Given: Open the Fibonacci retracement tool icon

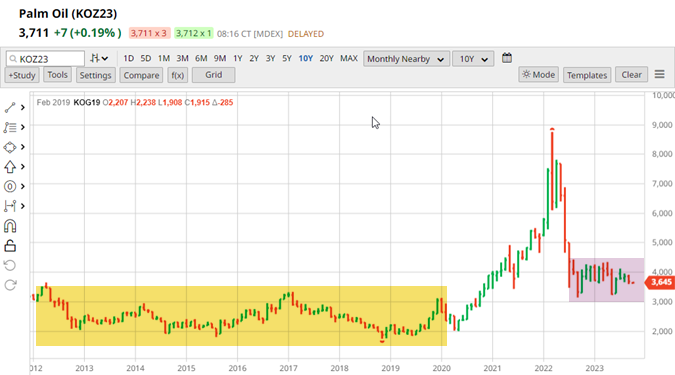Looking at the screenshot, I should click(x=10, y=127).
